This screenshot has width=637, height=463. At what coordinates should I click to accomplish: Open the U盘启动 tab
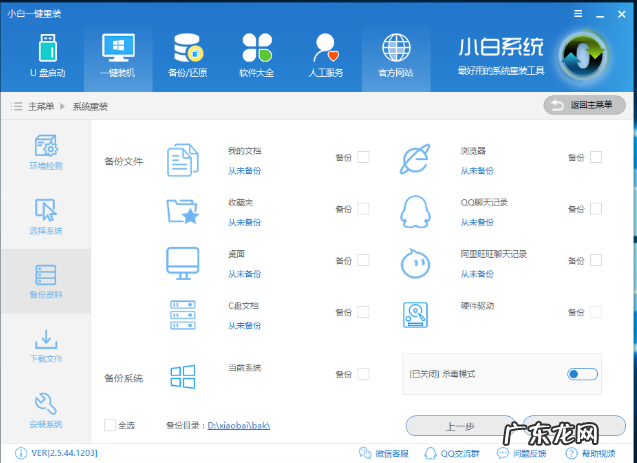(x=48, y=56)
